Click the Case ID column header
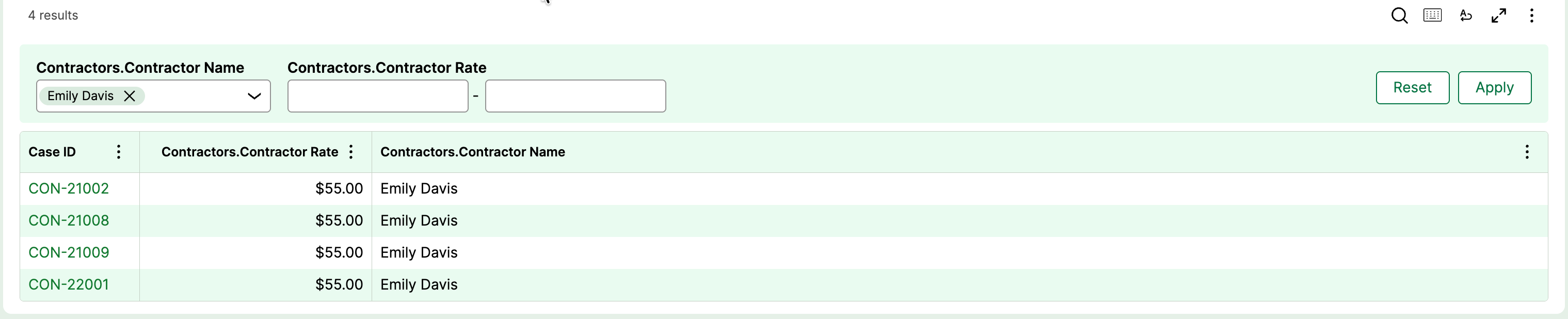Image resolution: width=1568 pixels, height=319 pixels. (x=52, y=152)
